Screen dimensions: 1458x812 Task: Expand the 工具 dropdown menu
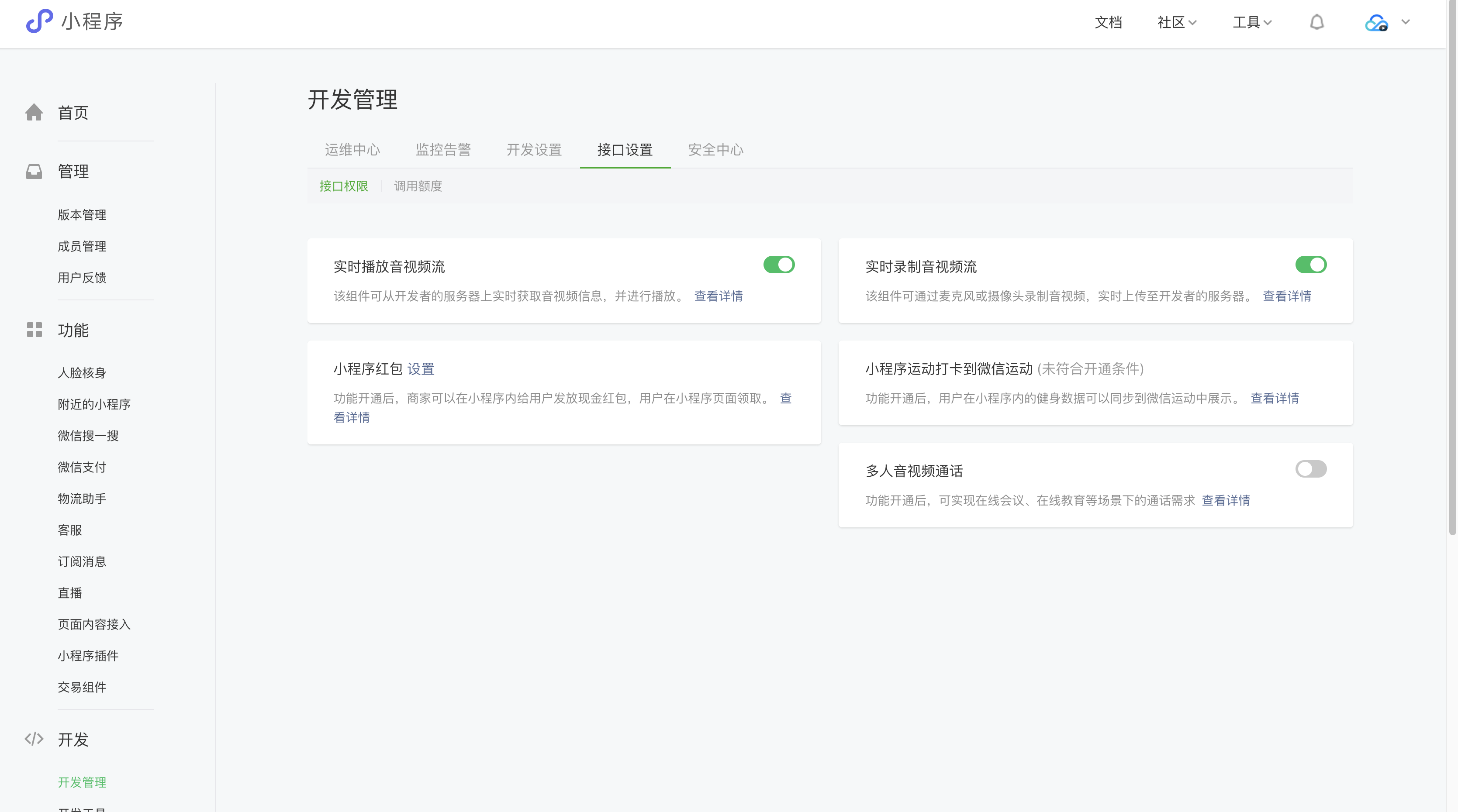click(x=1252, y=22)
